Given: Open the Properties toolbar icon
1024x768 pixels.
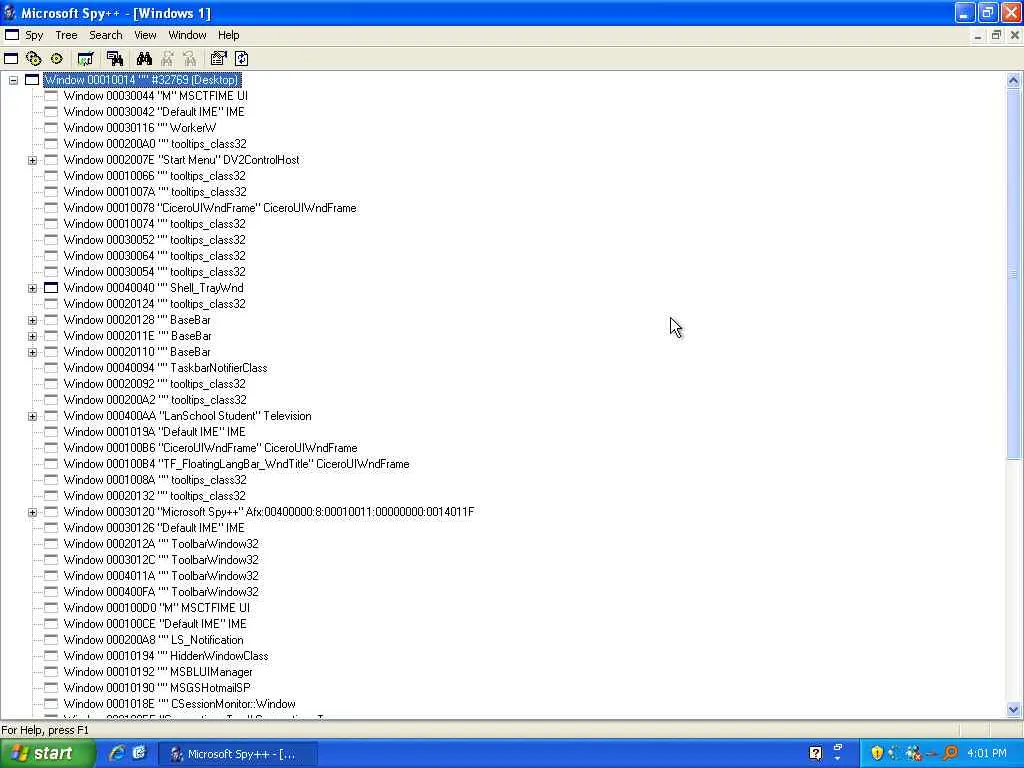Looking at the screenshot, I should (218, 59).
